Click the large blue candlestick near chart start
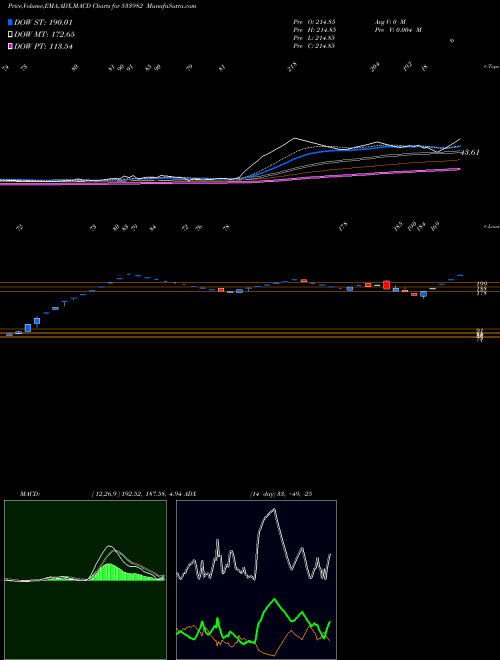The image size is (500, 660). point(28,328)
